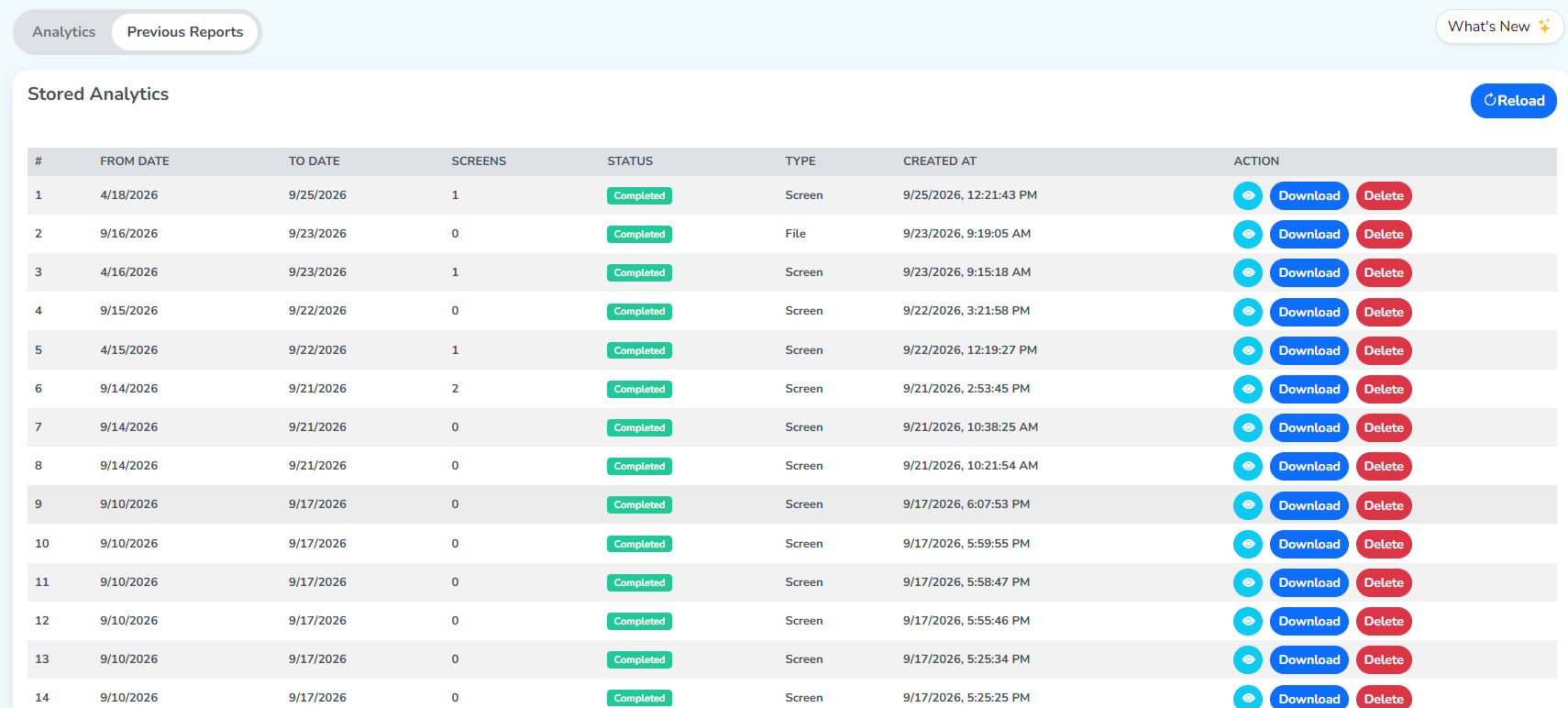Preview the report in row 10
The height and width of the screenshot is (708, 1568).
point(1248,544)
